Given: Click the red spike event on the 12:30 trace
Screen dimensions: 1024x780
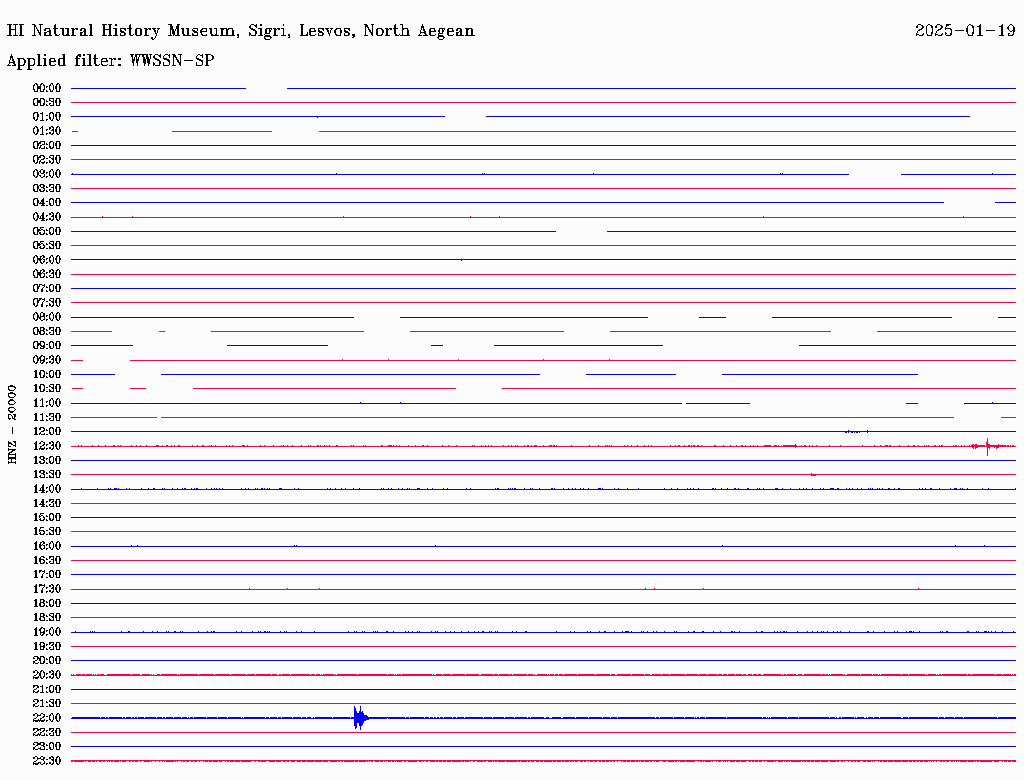Looking at the screenshot, I should pos(987,446).
